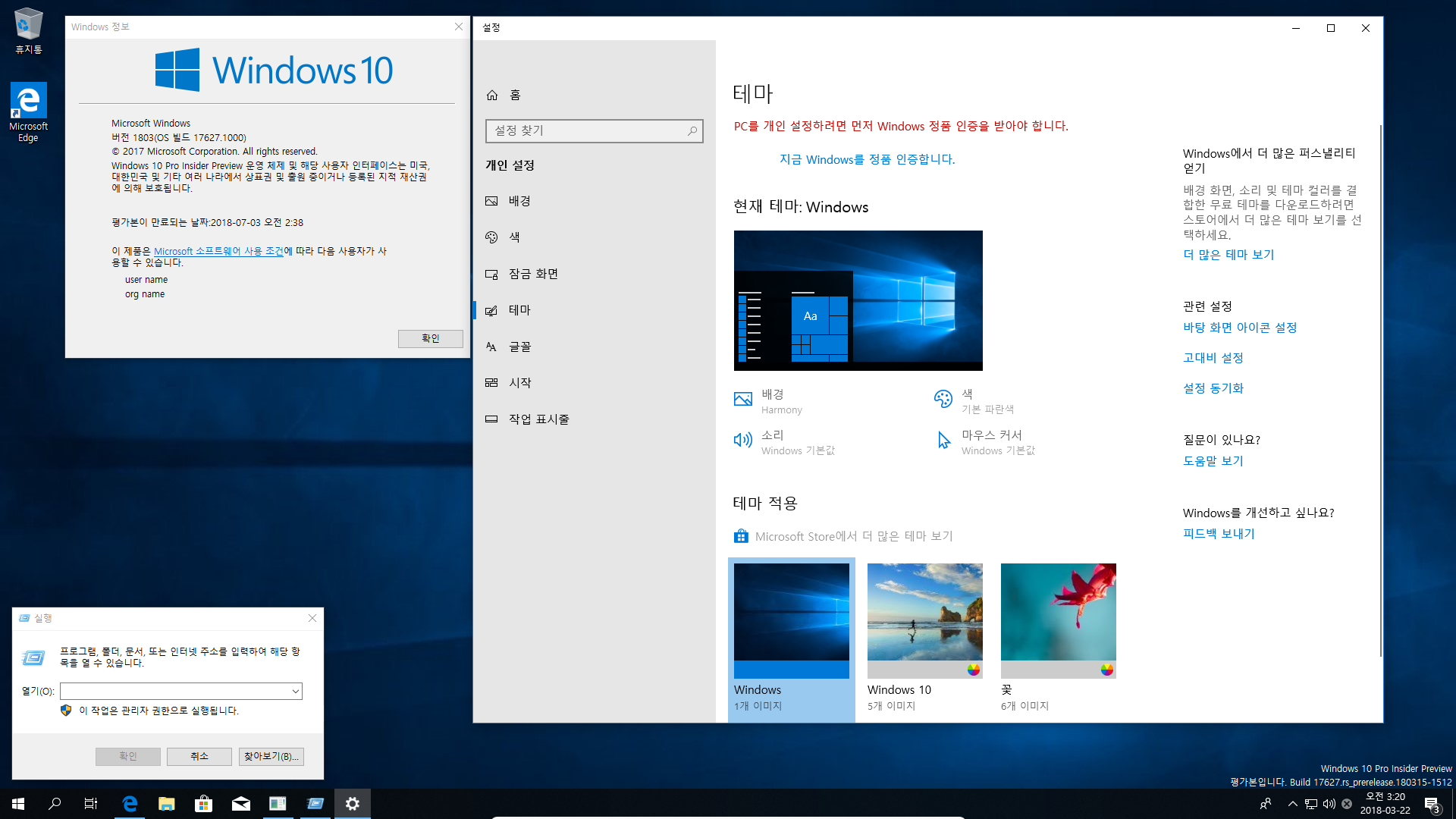Viewport: 1456px width, 819px height.
Task: Click 확인 in Windows 정보 dialog
Action: click(x=431, y=338)
